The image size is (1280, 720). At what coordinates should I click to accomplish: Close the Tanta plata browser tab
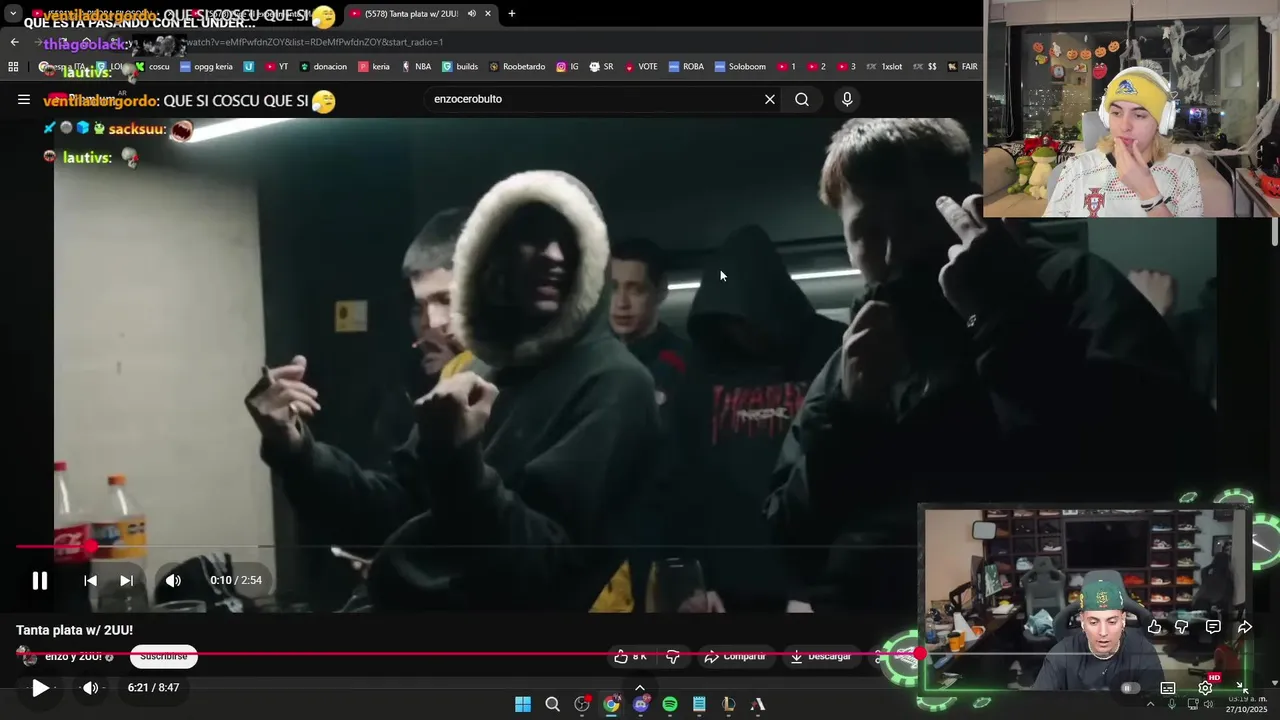[488, 13]
